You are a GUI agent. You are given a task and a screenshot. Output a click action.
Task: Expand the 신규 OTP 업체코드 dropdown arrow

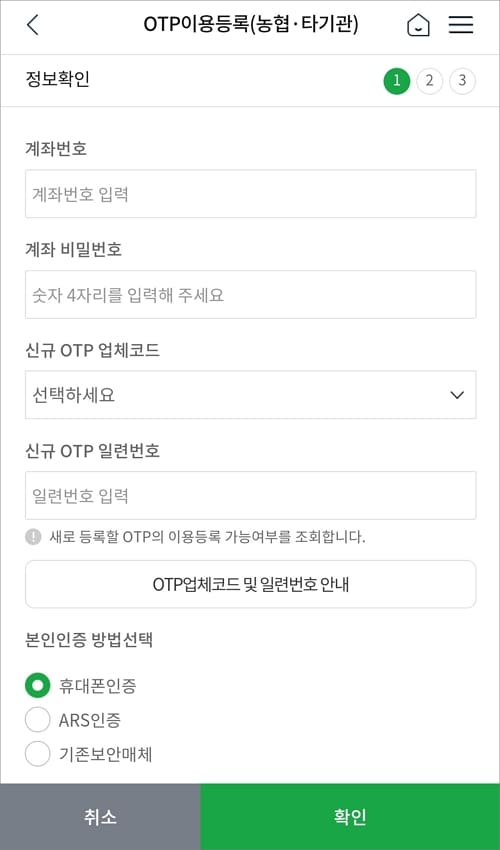(x=457, y=395)
